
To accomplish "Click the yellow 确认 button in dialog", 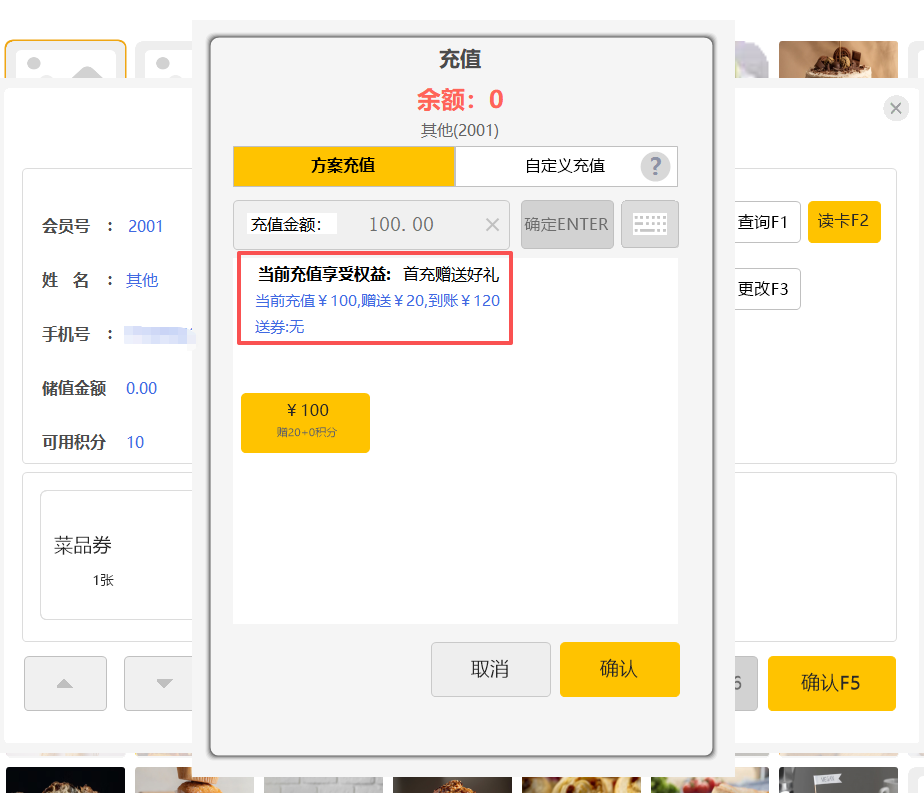I will (619, 669).
